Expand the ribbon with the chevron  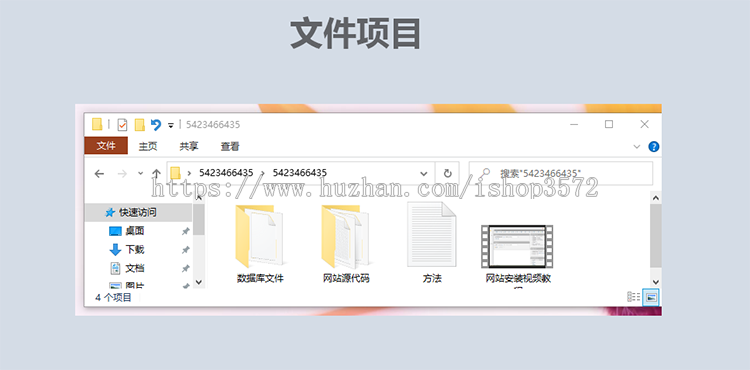(x=637, y=147)
